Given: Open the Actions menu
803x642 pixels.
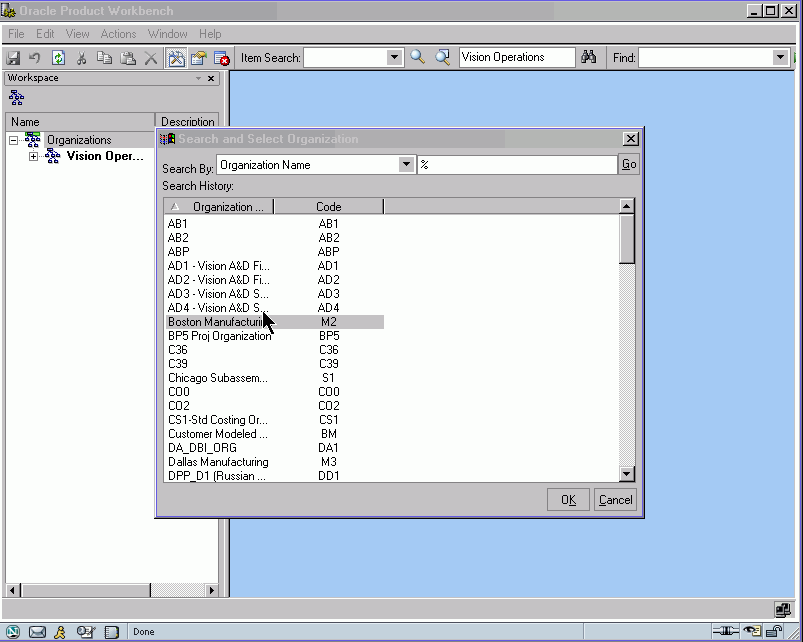Looking at the screenshot, I should point(118,34).
